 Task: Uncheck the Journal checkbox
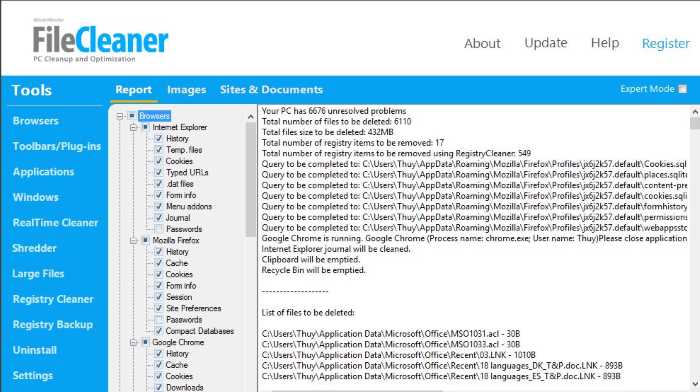tap(158, 218)
